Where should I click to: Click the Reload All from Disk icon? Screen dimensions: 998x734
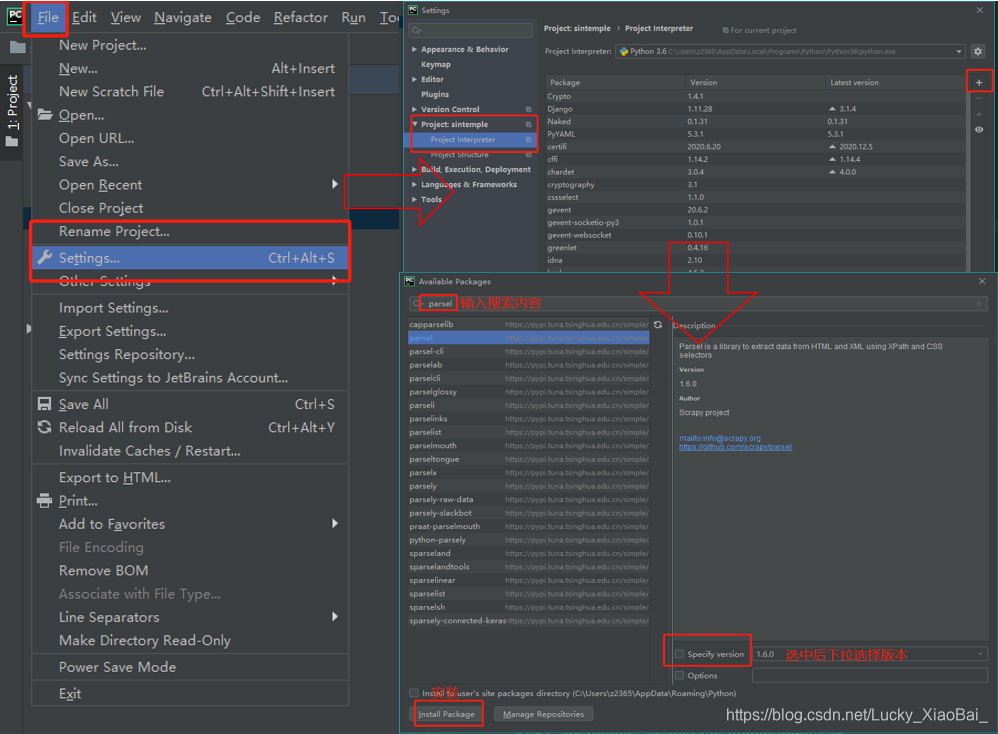click(x=45, y=427)
